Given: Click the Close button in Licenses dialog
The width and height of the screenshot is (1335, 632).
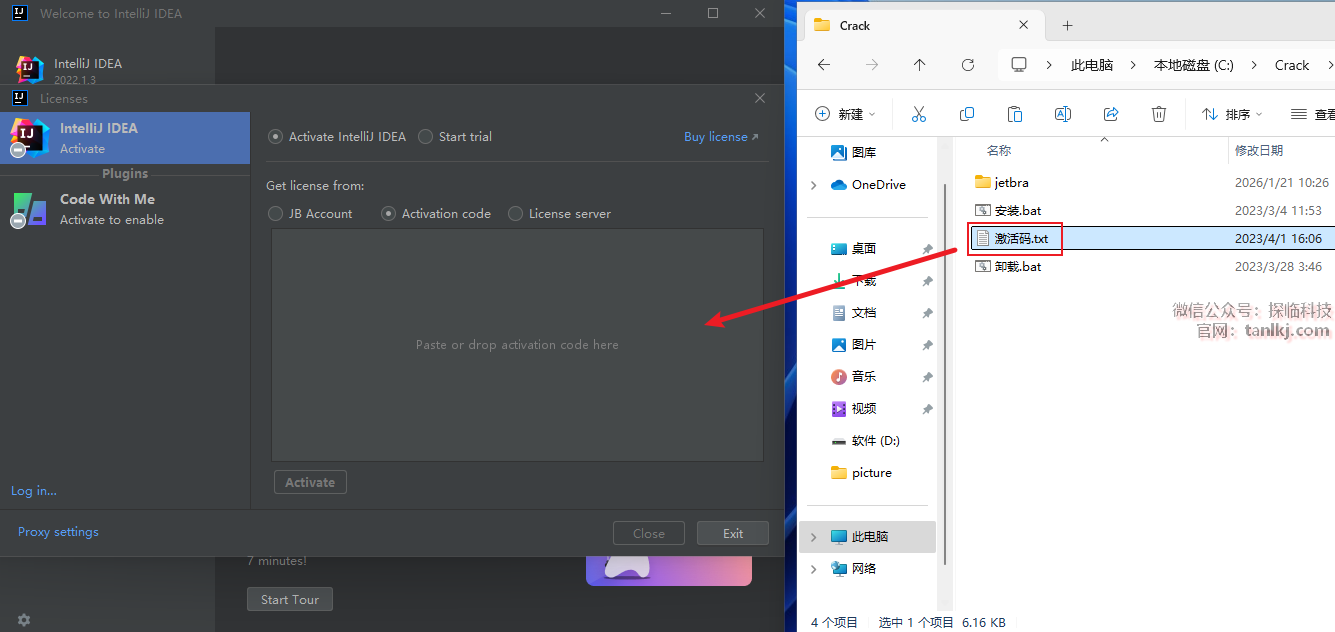Looking at the screenshot, I should 649,533.
